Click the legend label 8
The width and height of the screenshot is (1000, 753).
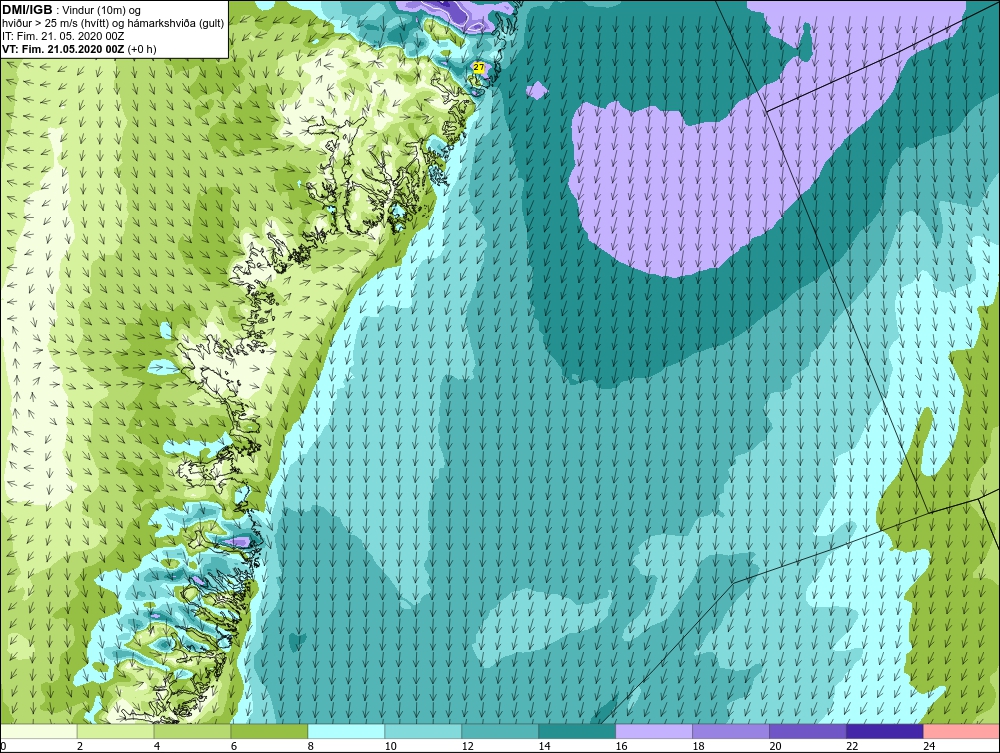pyautogui.click(x=311, y=746)
